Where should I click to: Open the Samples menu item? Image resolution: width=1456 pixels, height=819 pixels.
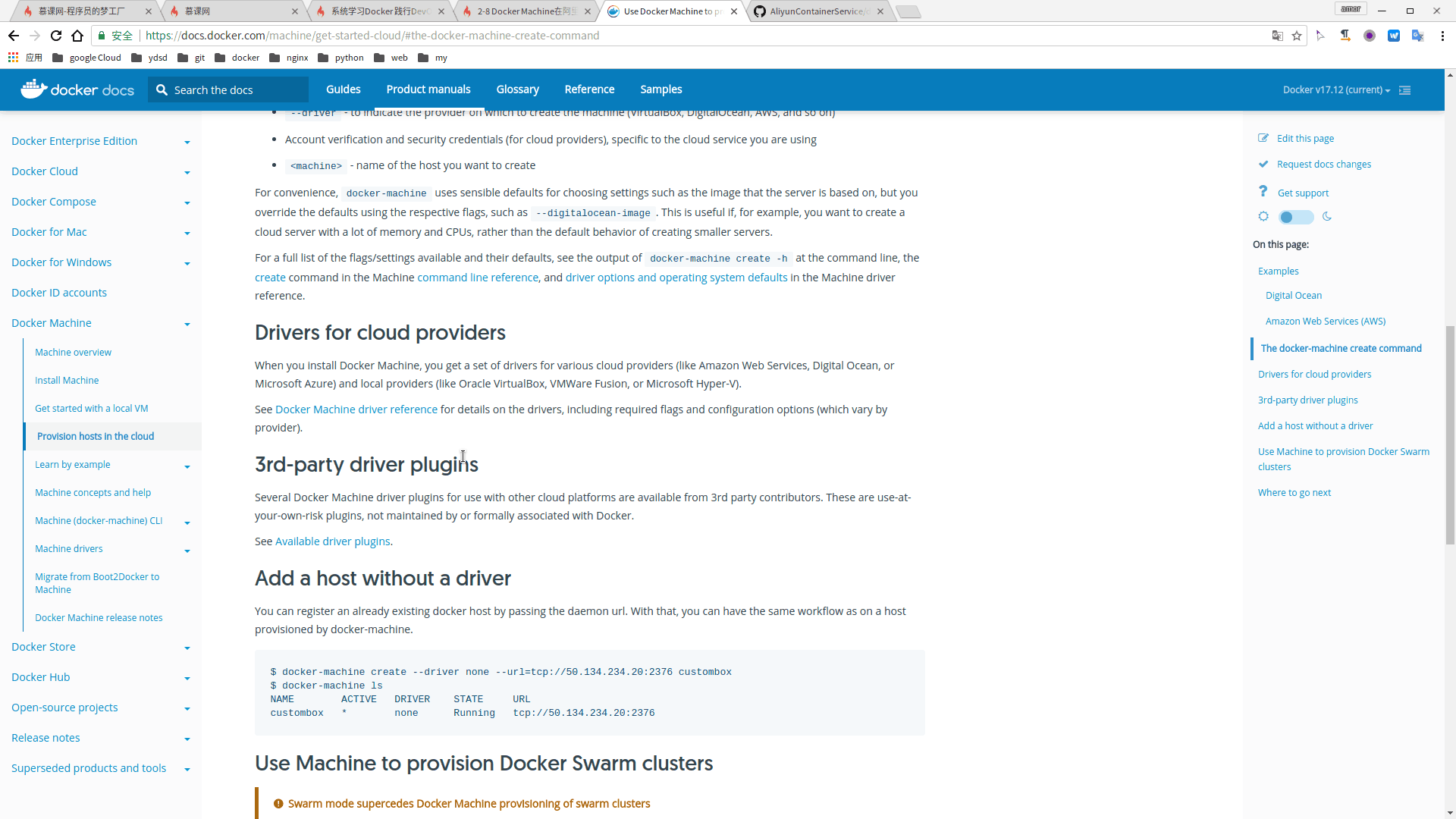(661, 89)
